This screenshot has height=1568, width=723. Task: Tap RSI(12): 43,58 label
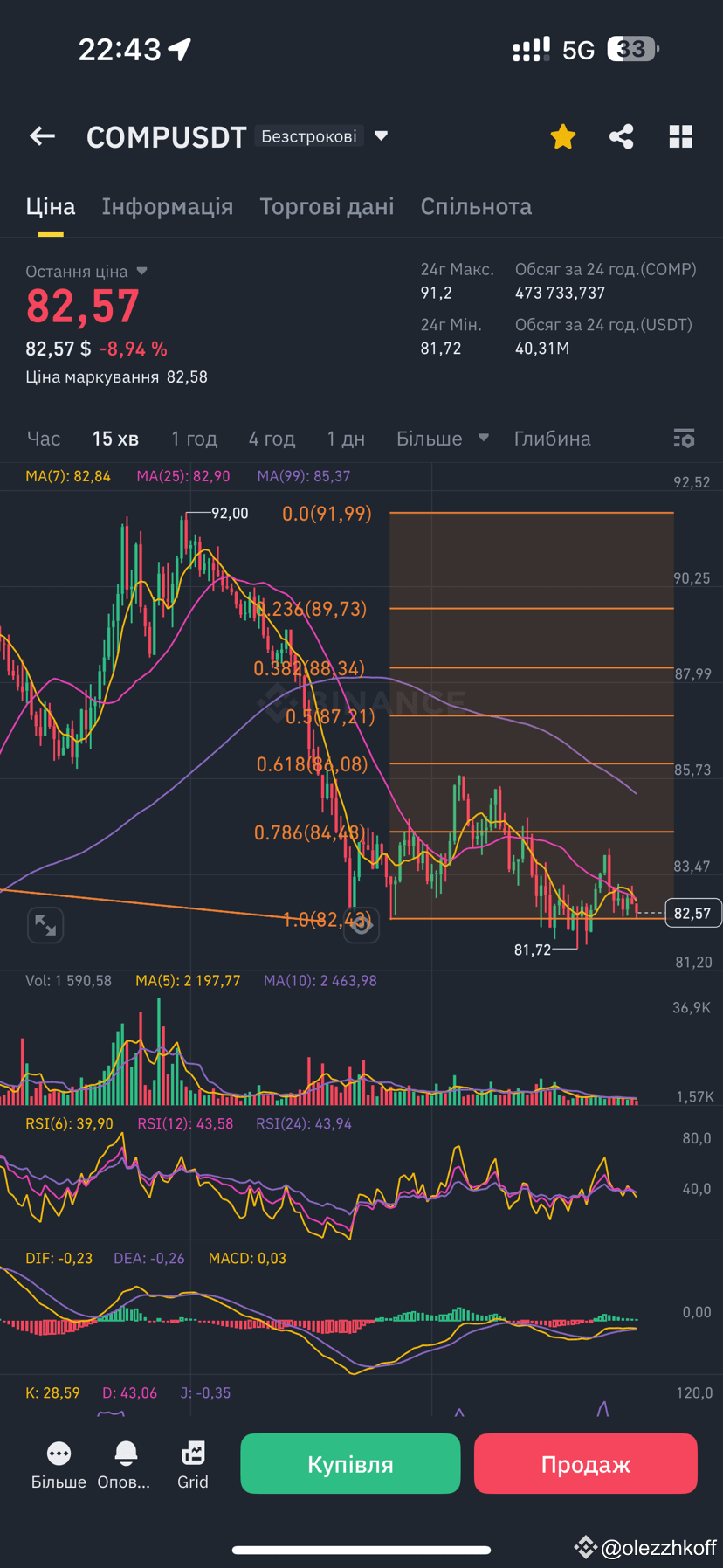click(185, 1123)
